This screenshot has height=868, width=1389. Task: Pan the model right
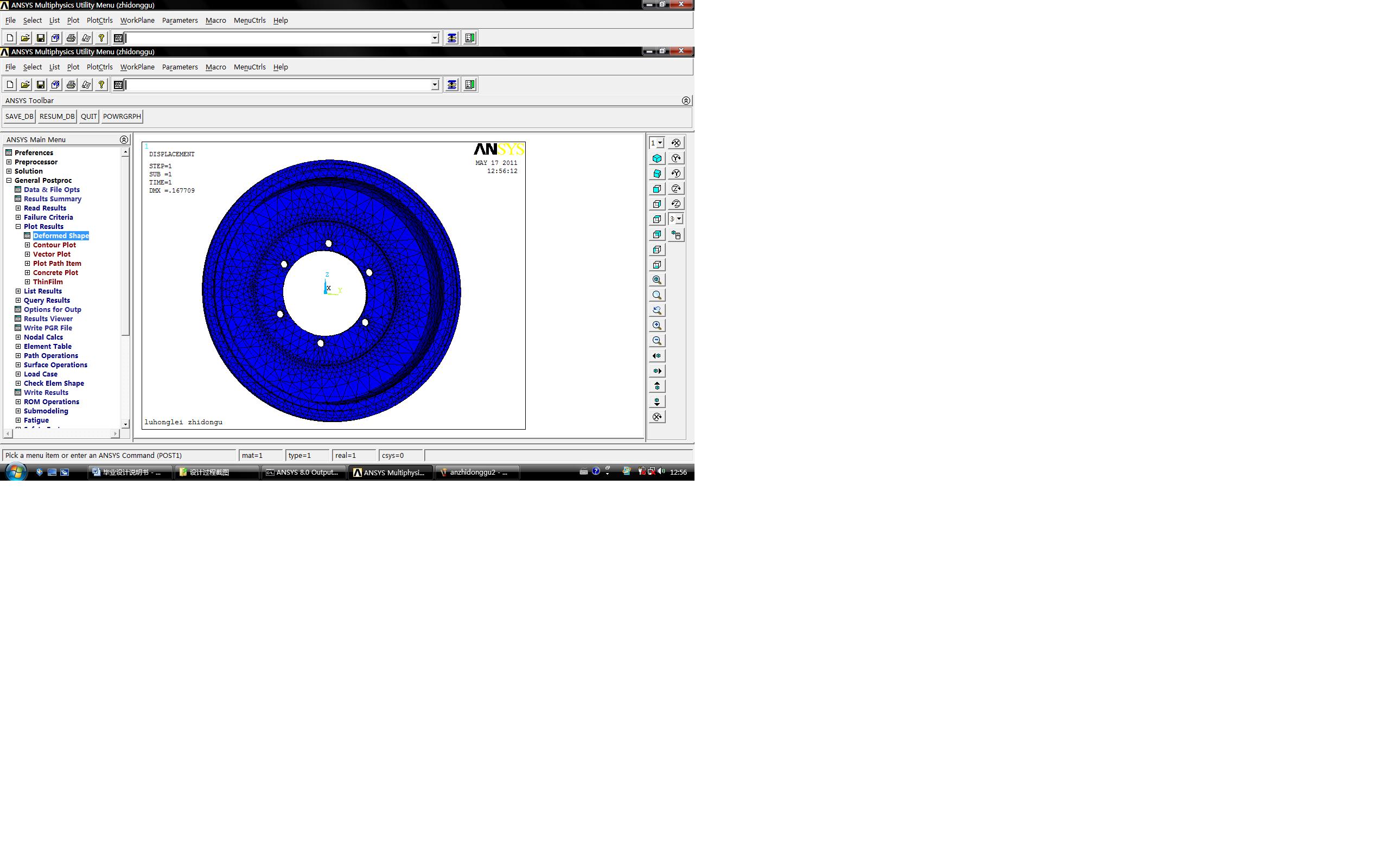[x=657, y=371]
